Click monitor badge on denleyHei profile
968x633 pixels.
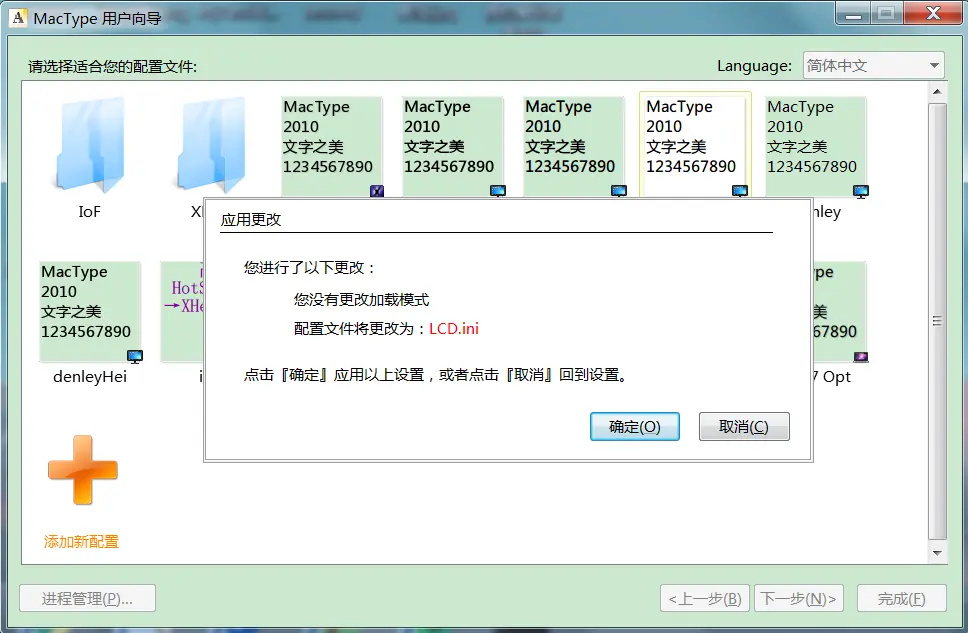(135, 356)
